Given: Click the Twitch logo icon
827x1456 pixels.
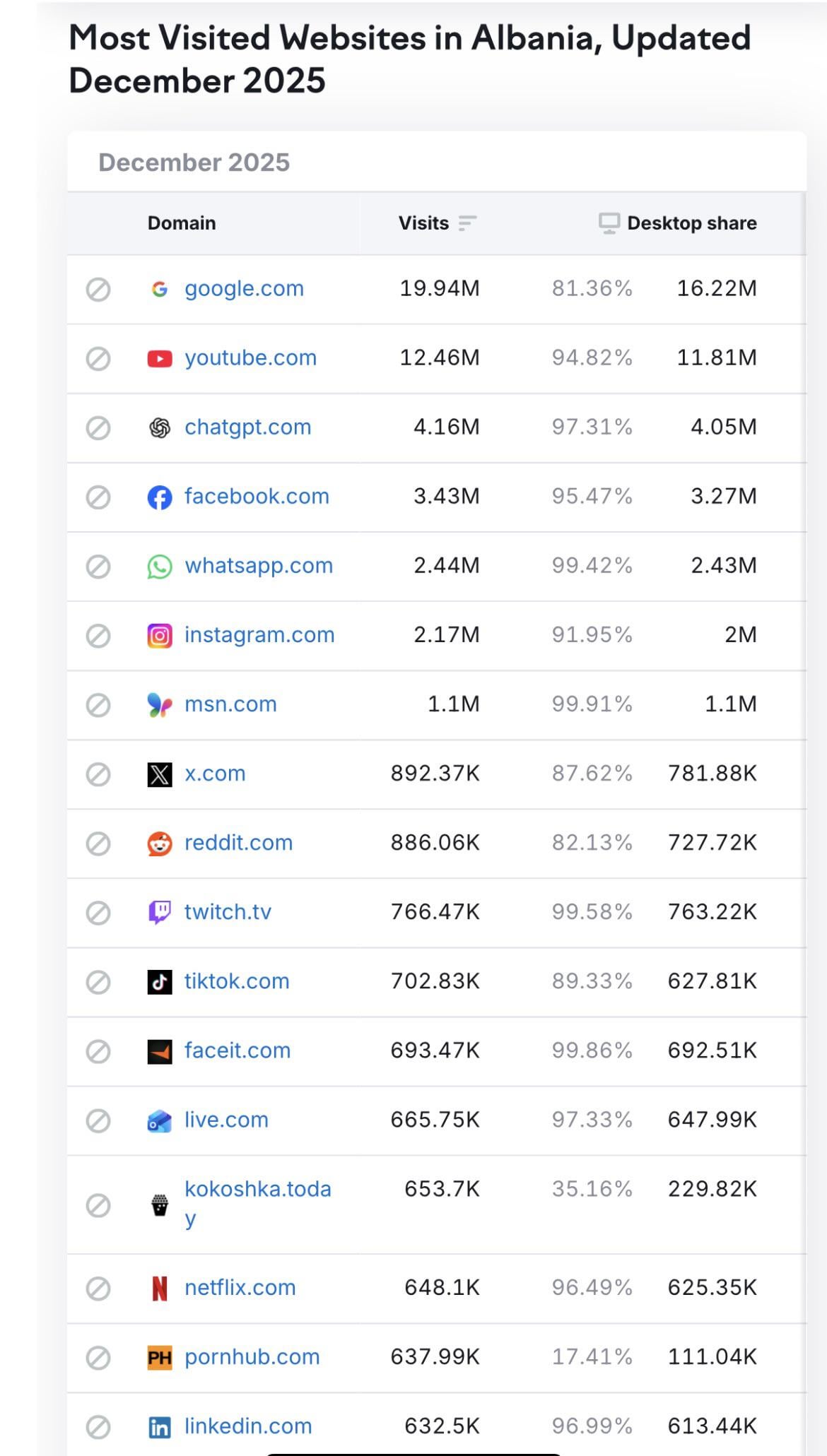Looking at the screenshot, I should [x=160, y=912].
